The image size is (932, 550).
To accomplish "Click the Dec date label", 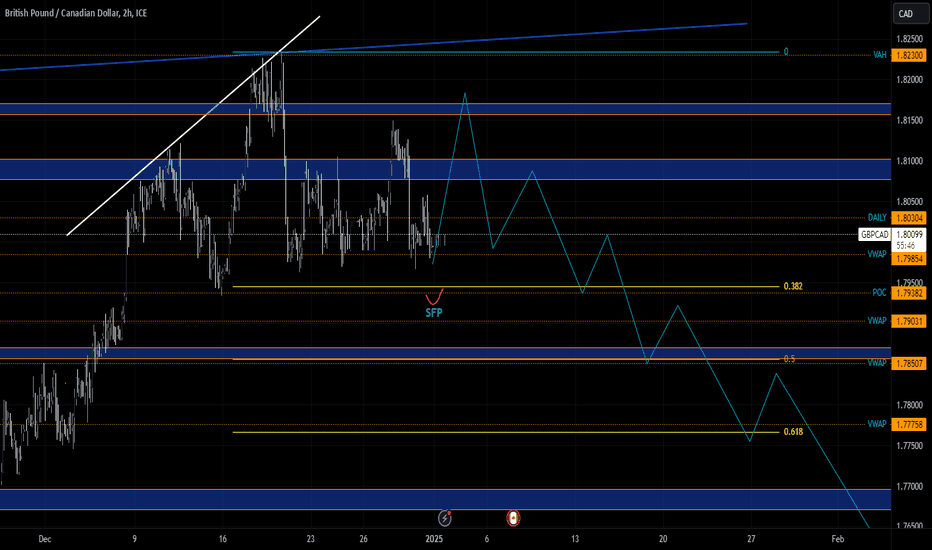I will [x=45, y=539].
